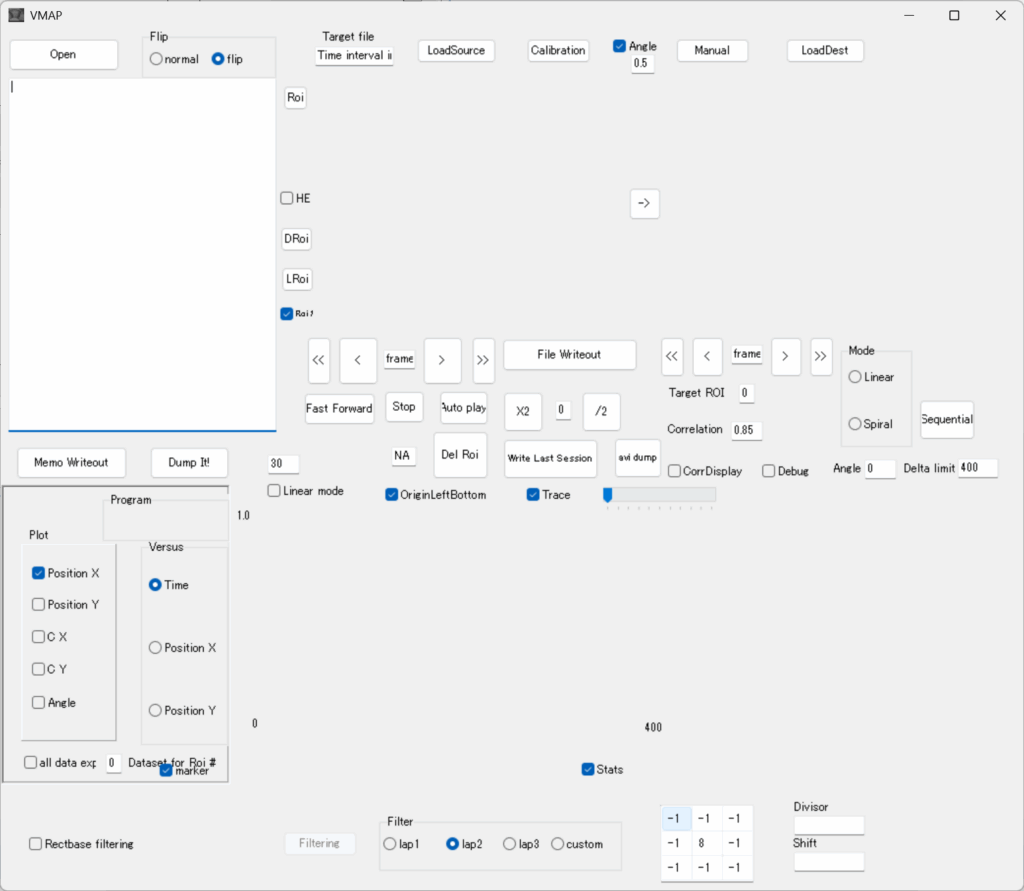The height and width of the screenshot is (891, 1024).
Task: Click the center kernel cell showing 8
Action: (x=706, y=843)
